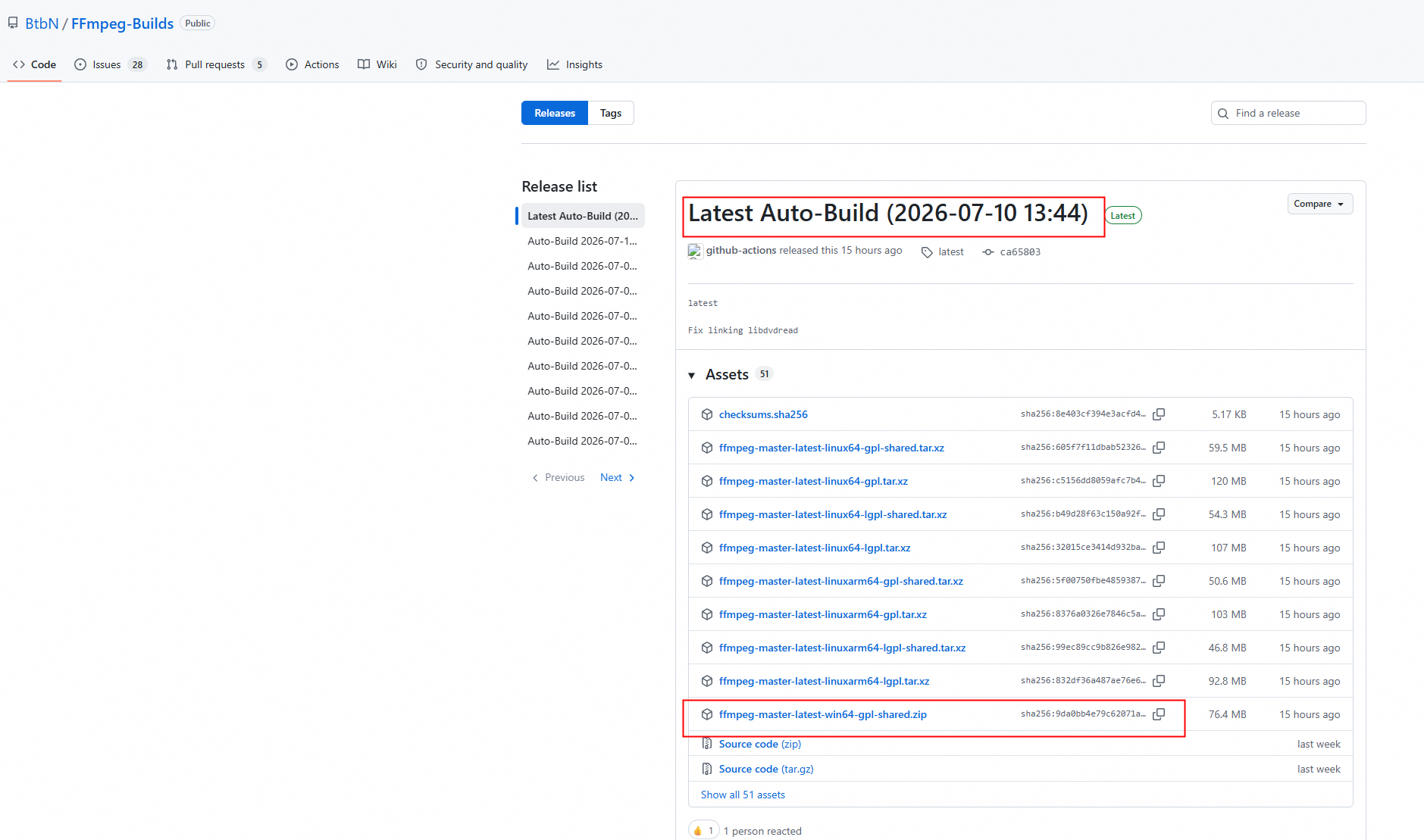Copy sha256 of linux64-lgpl.tar.xz asset

pyautogui.click(x=1159, y=548)
